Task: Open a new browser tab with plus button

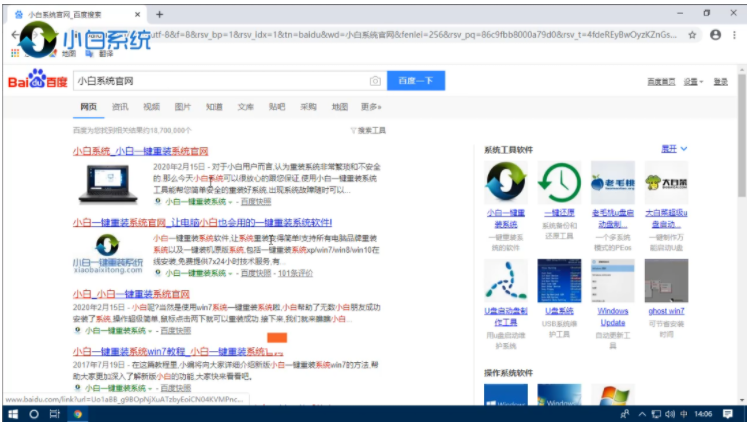Action: click(x=159, y=14)
